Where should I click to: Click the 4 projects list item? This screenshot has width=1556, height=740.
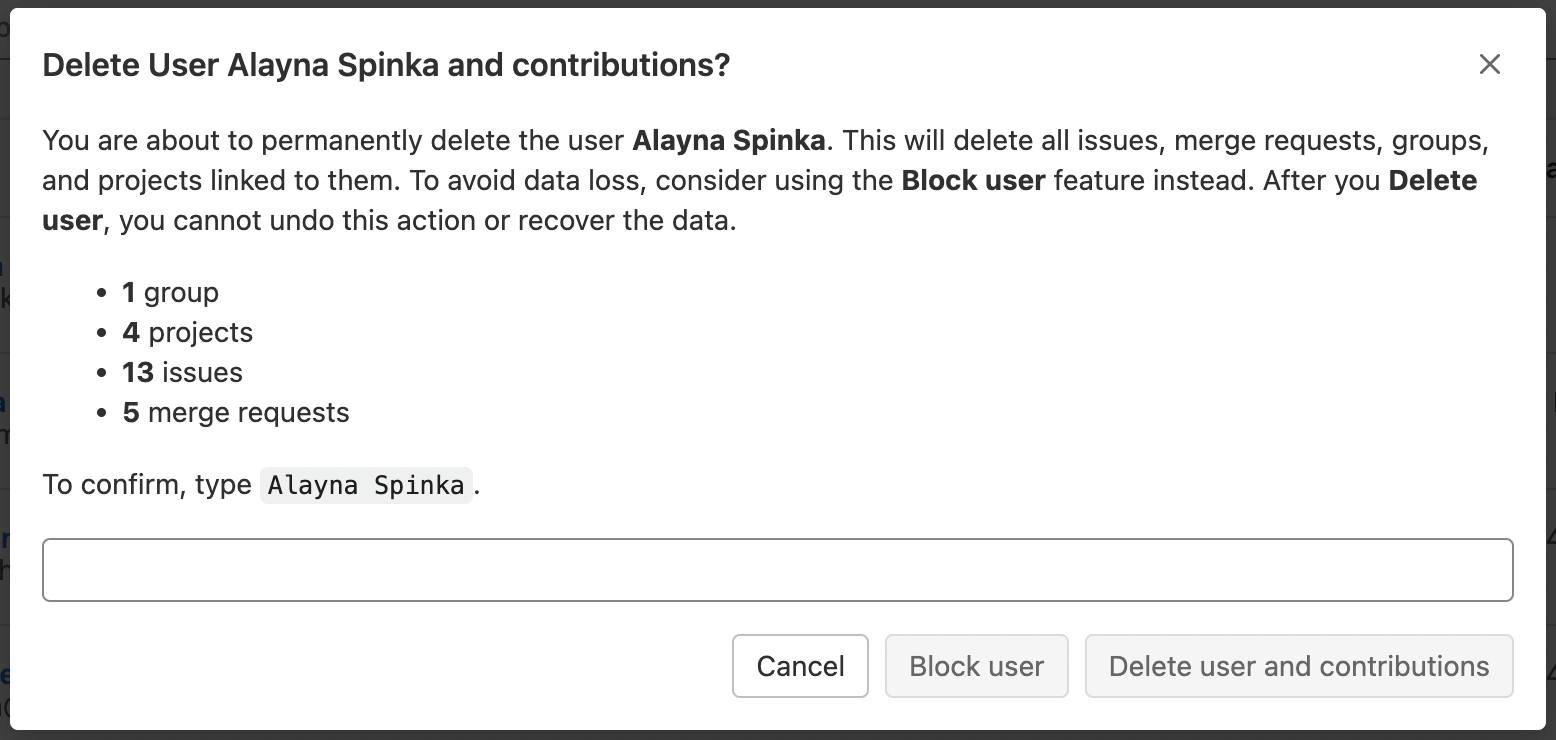click(x=187, y=332)
